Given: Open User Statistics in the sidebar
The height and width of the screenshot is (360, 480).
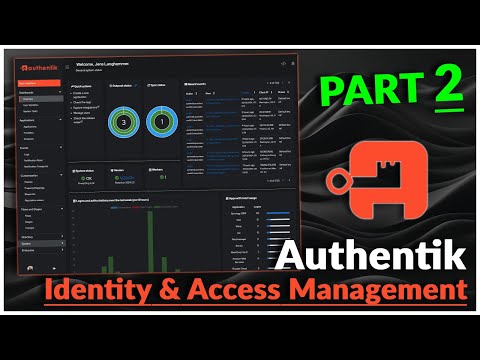Looking at the screenshot, I should click(31, 105).
